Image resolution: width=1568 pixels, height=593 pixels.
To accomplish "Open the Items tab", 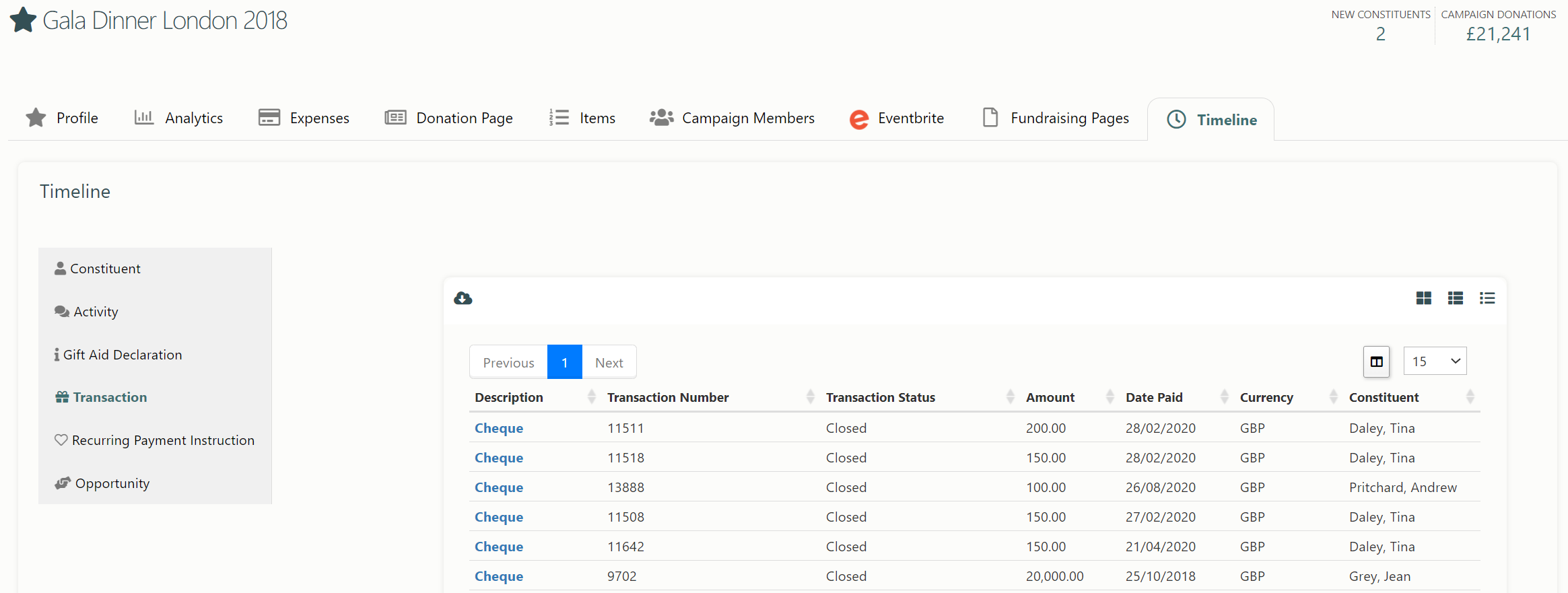I will (582, 118).
